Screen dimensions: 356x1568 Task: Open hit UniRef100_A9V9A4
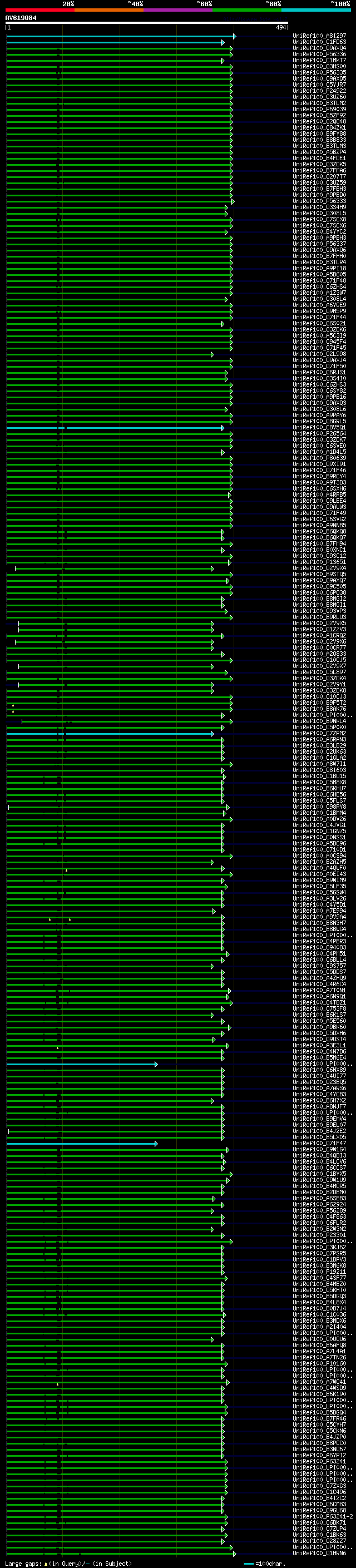(x=319, y=917)
